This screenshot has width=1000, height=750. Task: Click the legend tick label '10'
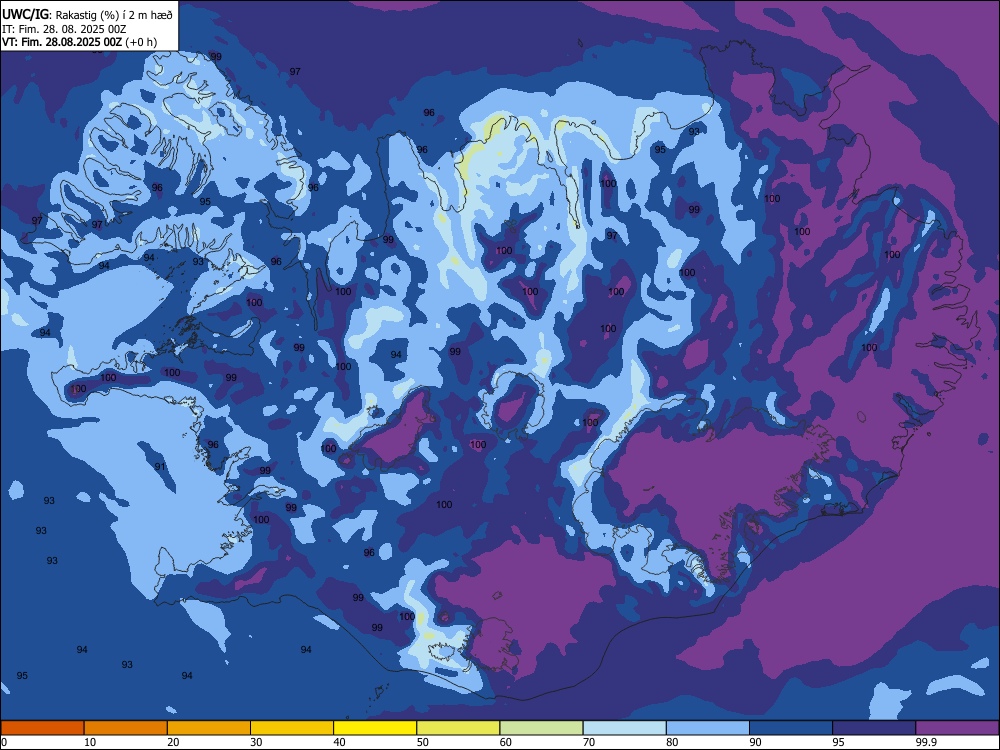[x=90, y=742]
